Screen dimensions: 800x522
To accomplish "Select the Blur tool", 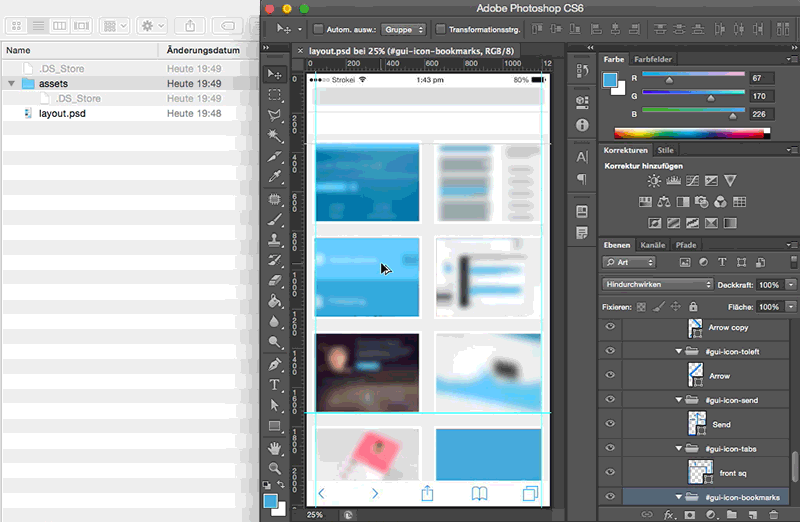I will (274, 321).
